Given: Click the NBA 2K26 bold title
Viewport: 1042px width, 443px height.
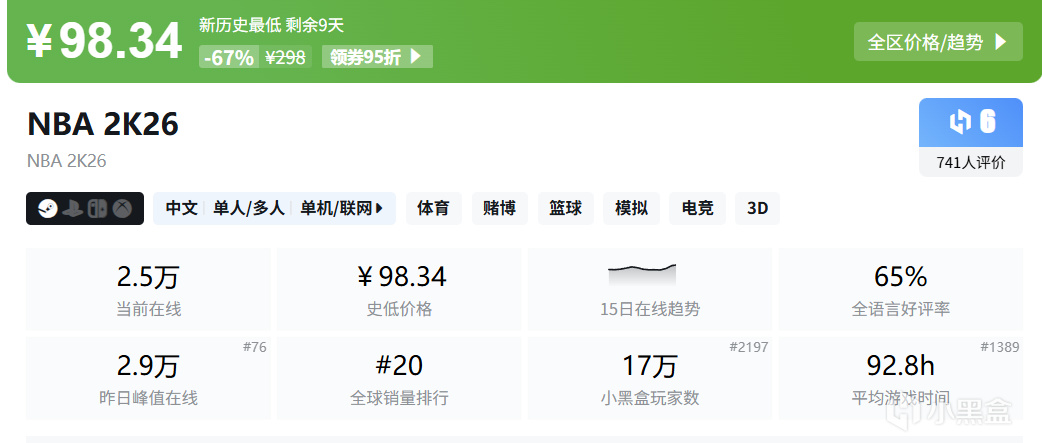Looking at the screenshot, I should [x=103, y=124].
